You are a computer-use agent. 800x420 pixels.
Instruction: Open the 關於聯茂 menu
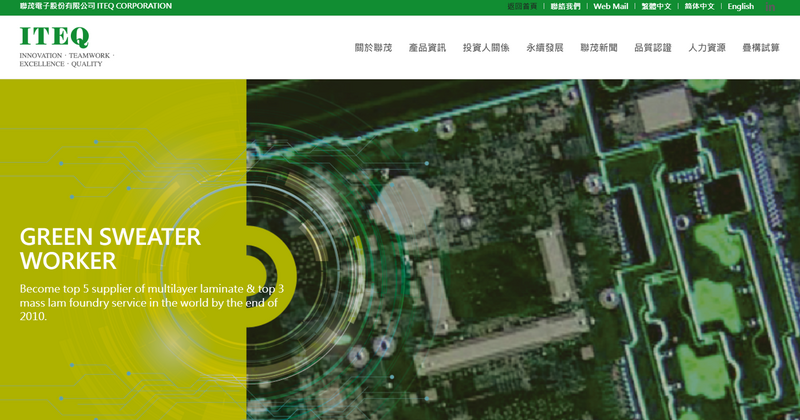373,48
